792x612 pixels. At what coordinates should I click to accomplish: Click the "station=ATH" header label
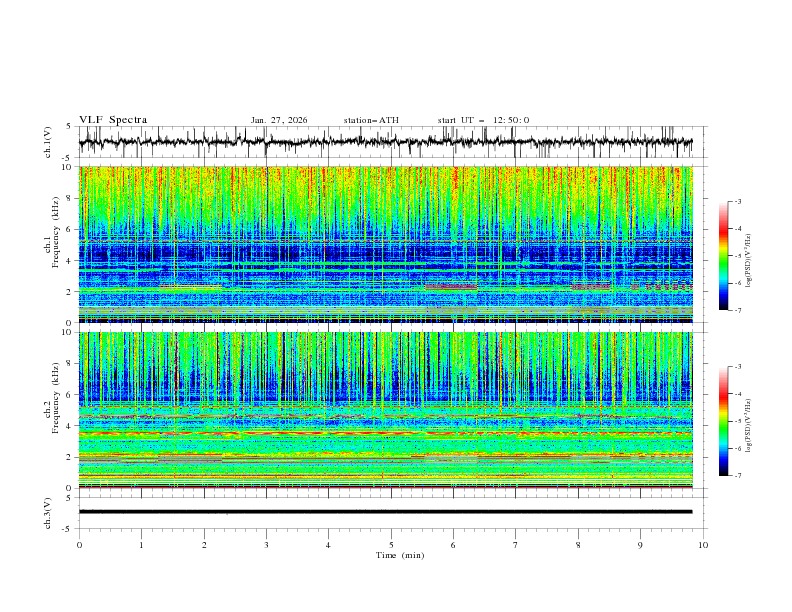371,120
